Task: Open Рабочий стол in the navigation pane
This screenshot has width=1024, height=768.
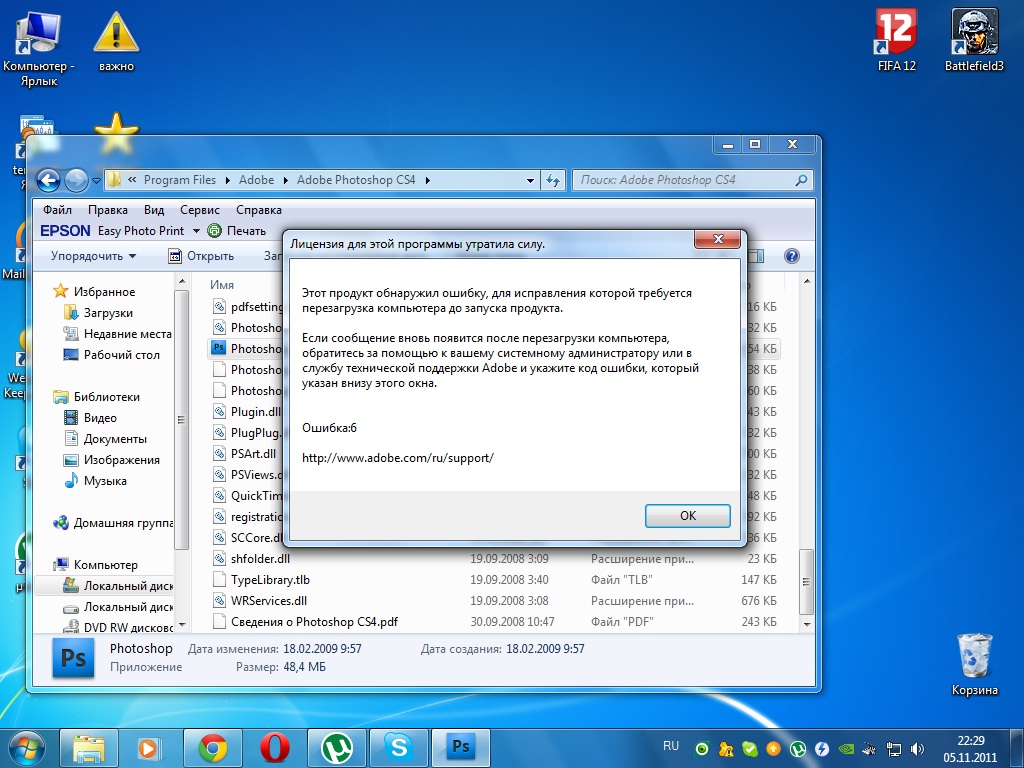Action: pyautogui.click(x=112, y=355)
